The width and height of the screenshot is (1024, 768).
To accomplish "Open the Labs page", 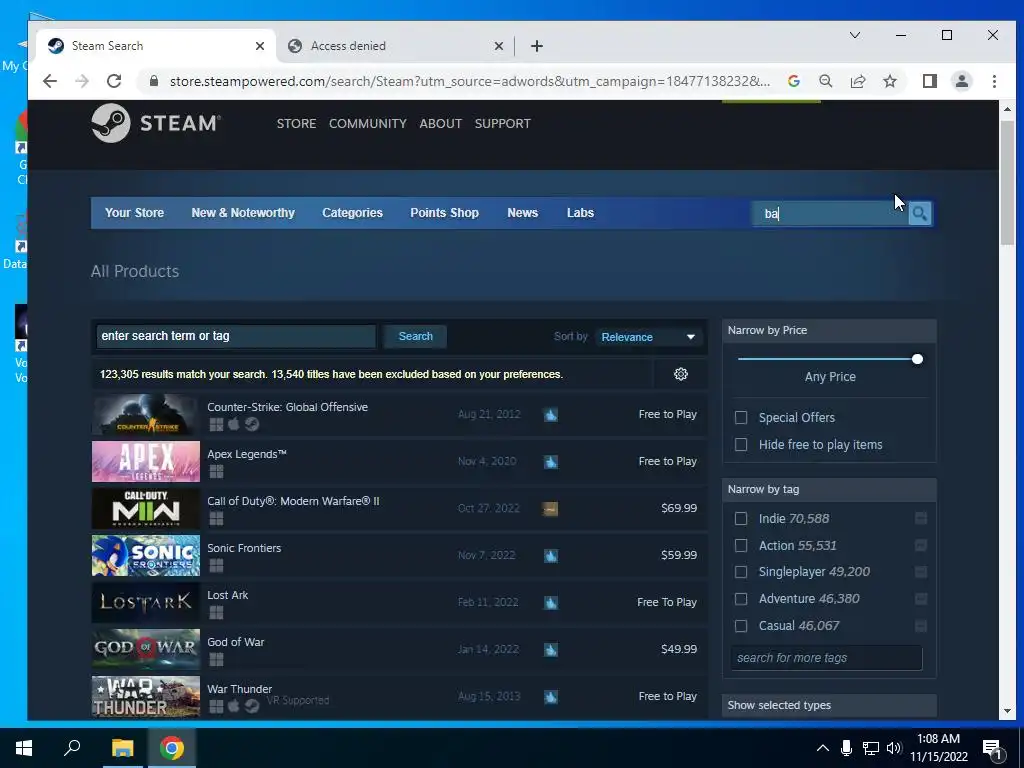I will coord(580,213).
